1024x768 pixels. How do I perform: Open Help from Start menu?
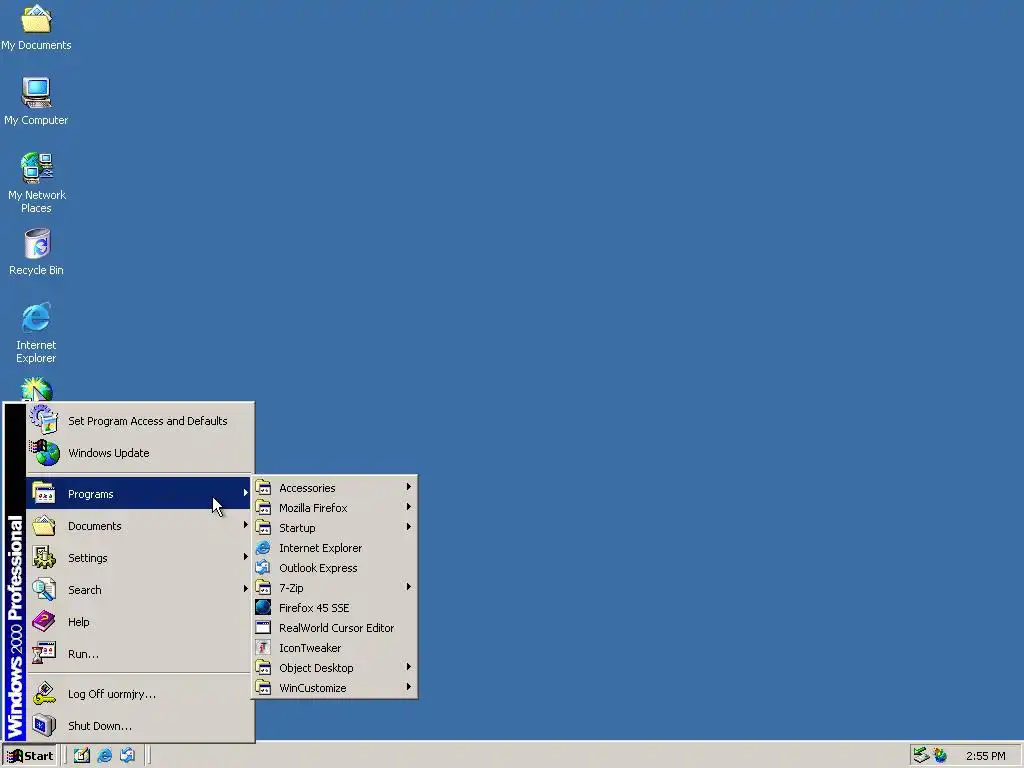click(139, 621)
